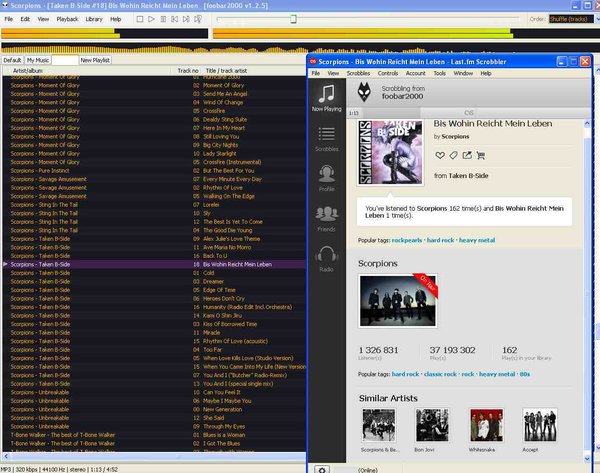The image size is (600, 473).
Task: Click the foobar2000 Previous track button
Action: pyautogui.click(x=174, y=19)
